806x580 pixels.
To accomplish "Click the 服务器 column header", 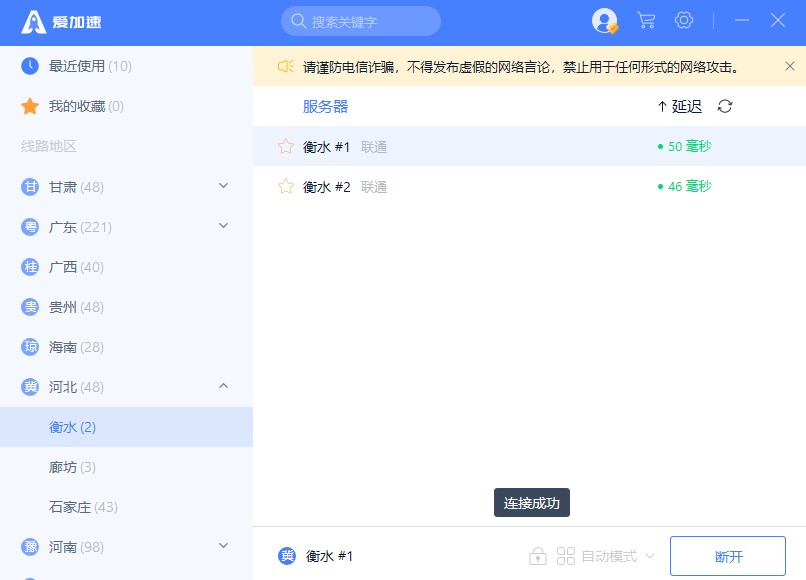I will point(325,106).
